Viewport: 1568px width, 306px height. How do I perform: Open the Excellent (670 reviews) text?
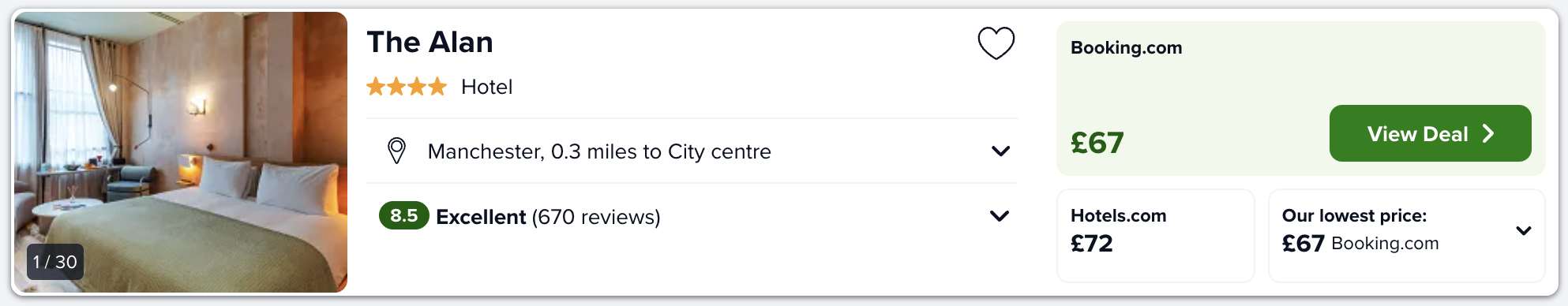click(x=548, y=217)
